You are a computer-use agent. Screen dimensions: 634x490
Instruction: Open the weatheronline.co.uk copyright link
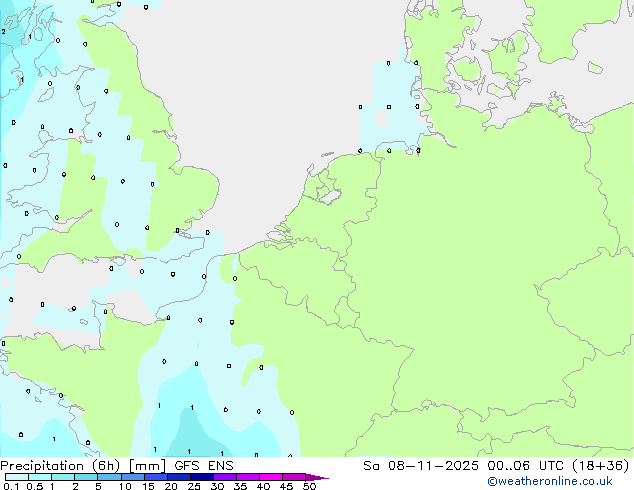click(x=550, y=481)
